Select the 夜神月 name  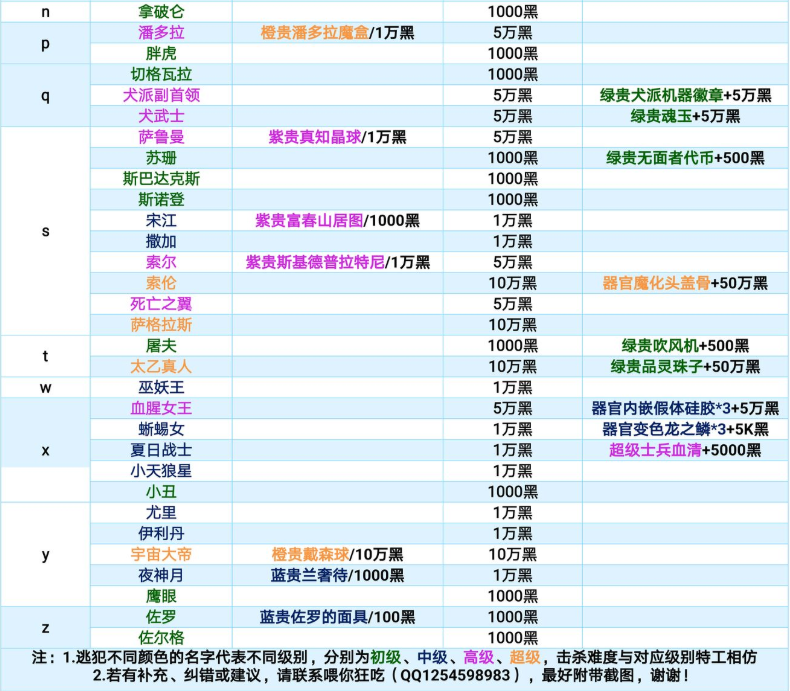tap(161, 575)
